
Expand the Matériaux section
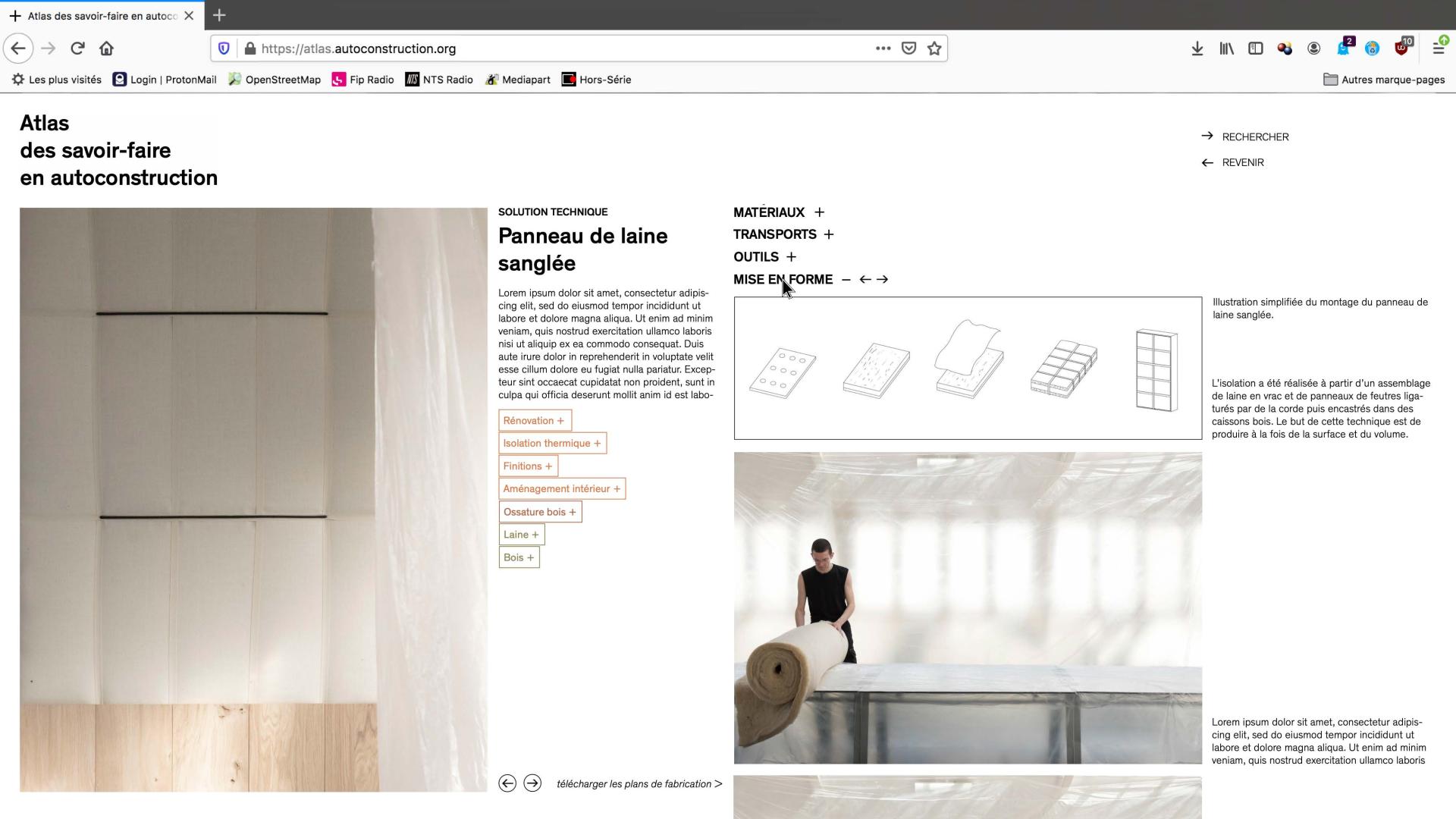(819, 212)
